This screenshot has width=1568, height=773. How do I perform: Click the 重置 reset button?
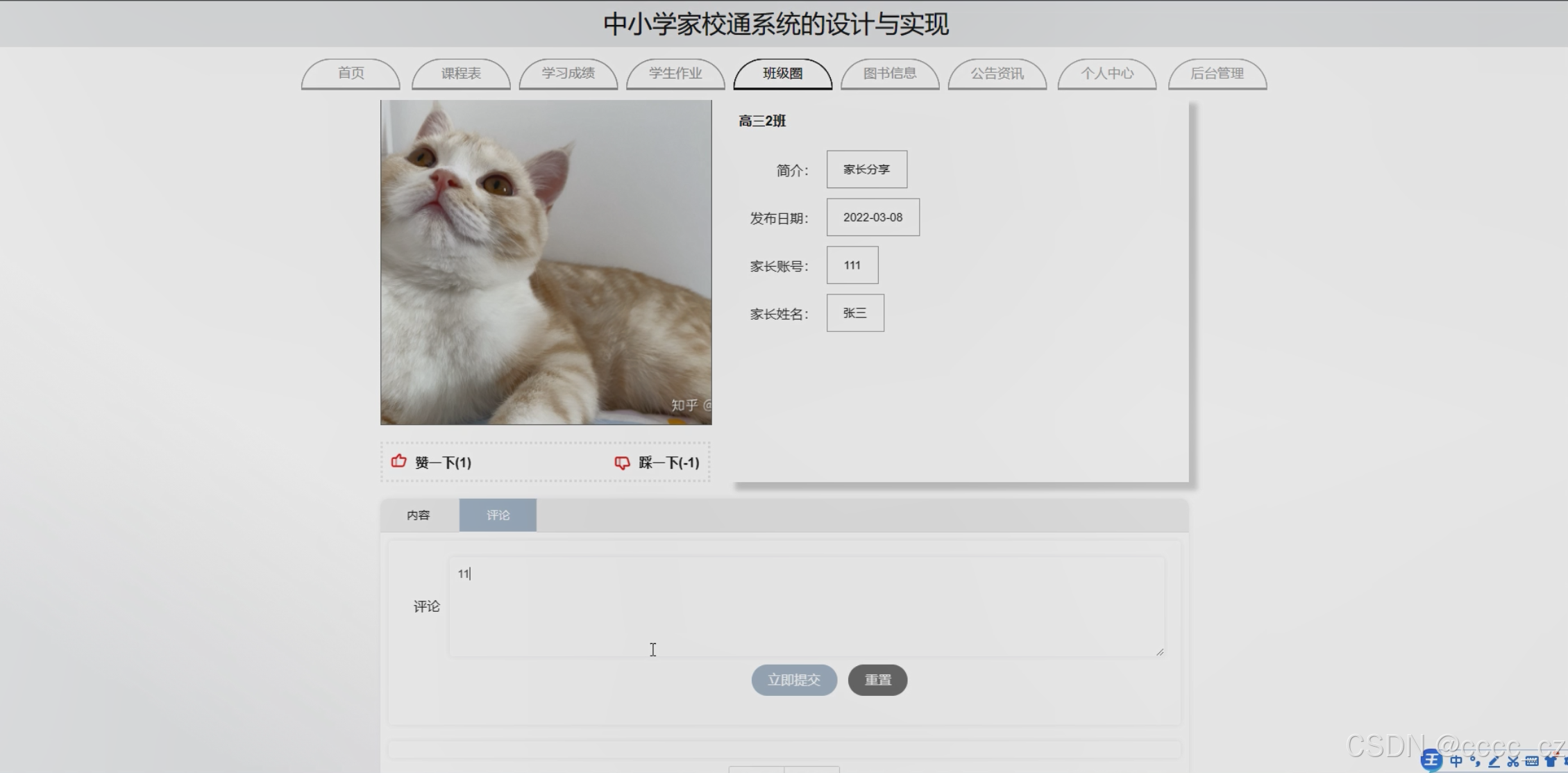pos(877,680)
